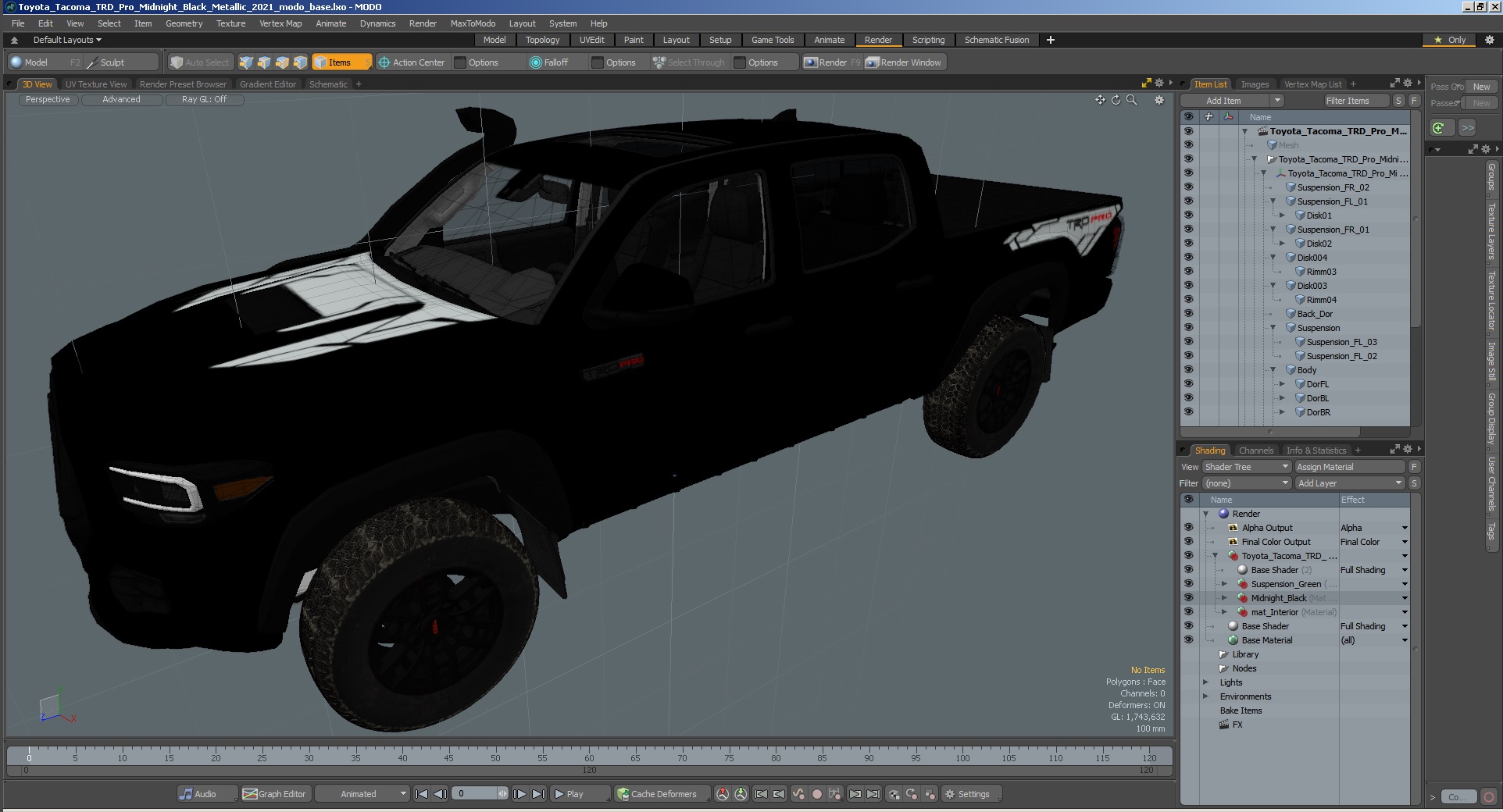Open the Geometry menu
1503x812 pixels.
[x=184, y=23]
